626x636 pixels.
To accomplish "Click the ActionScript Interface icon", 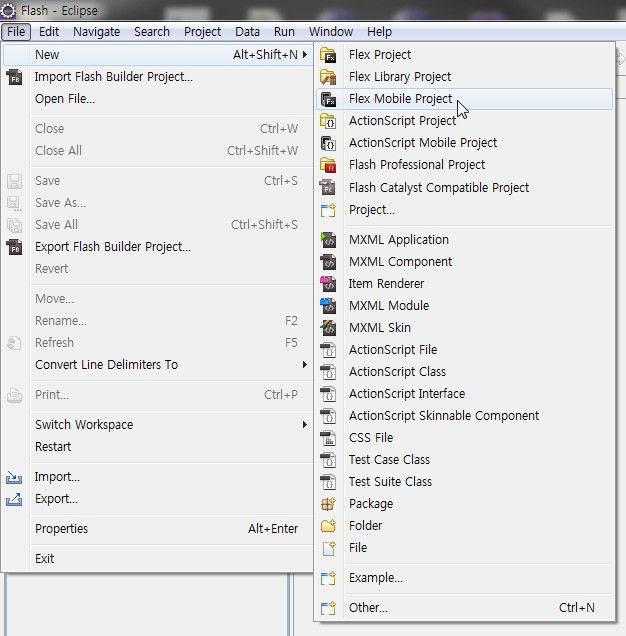I will (328, 393).
